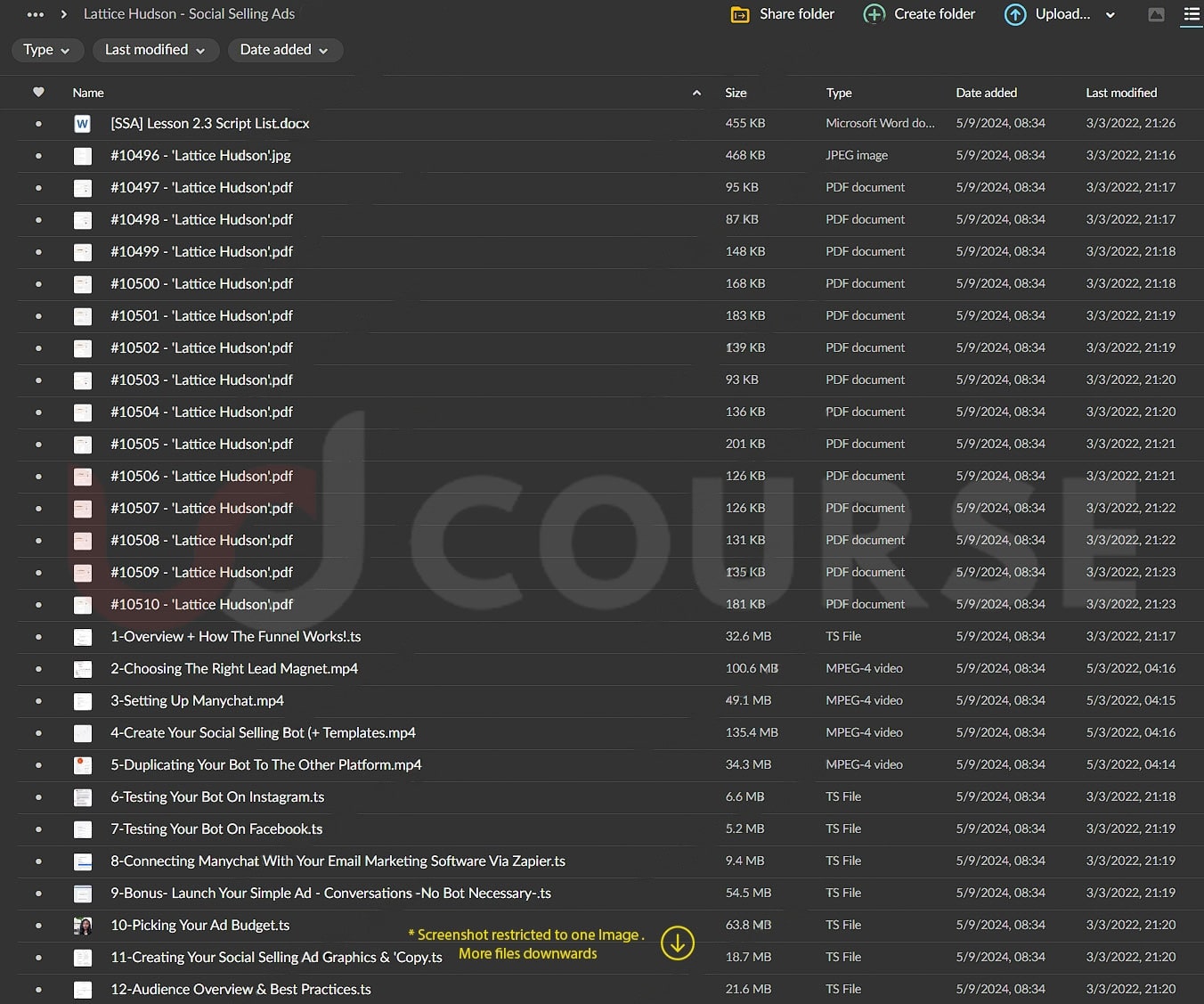Click the file icon of 10-Picking Your Ad Budget.ts
Screen dimensions: 1204x1004
82,926
